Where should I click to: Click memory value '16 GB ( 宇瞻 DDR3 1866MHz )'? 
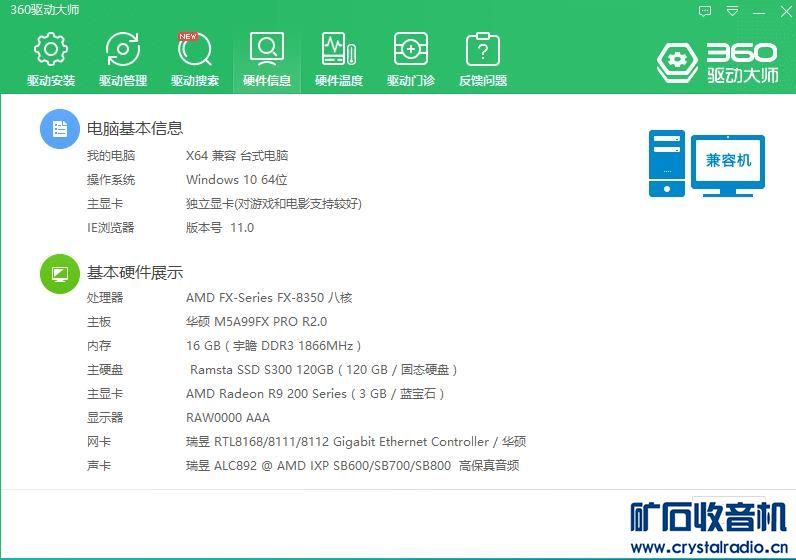pyautogui.click(x=274, y=346)
